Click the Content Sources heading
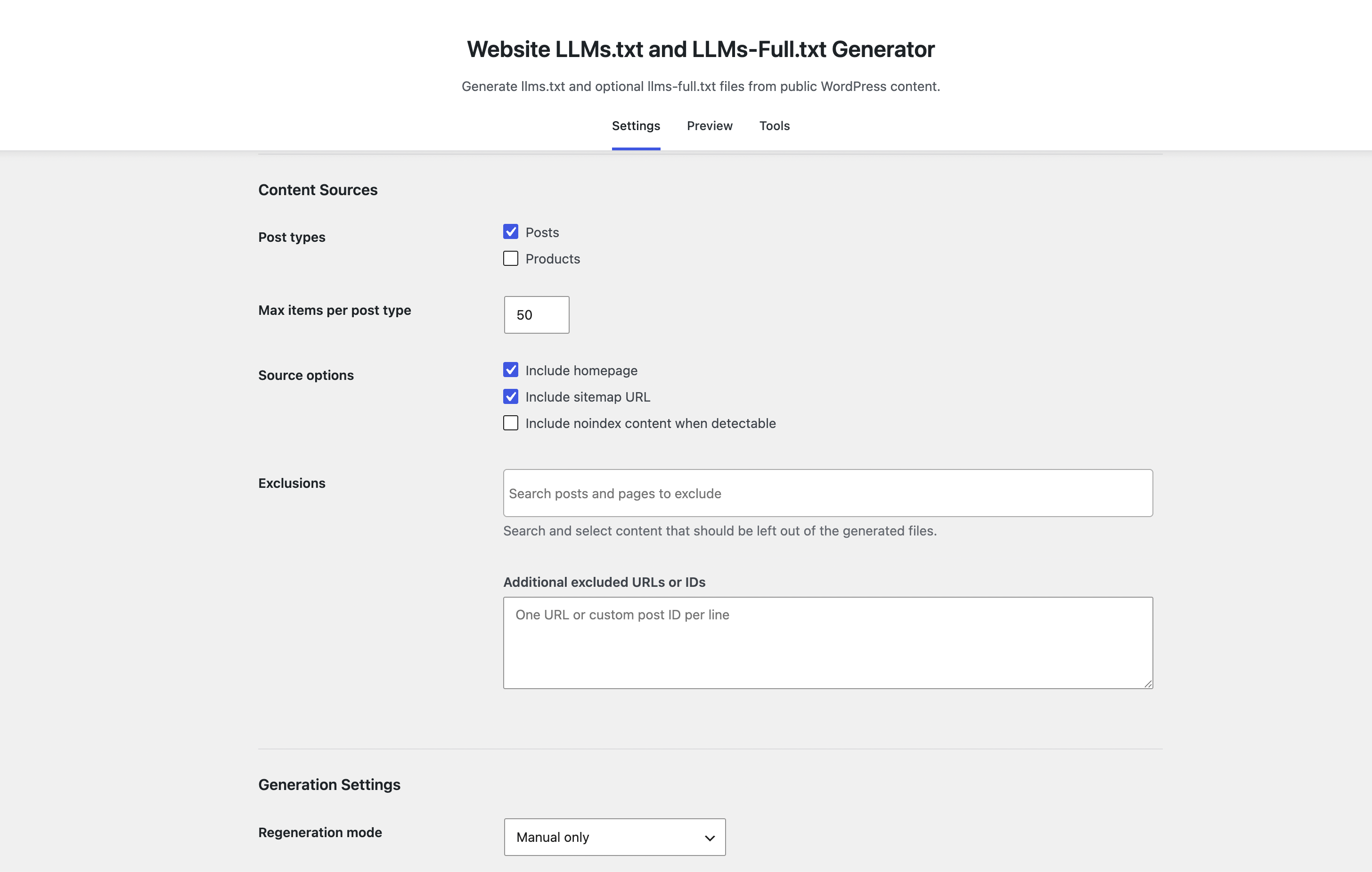Image resolution: width=1372 pixels, height=872 pixels. pyautogui.click(x=318, y=190)
